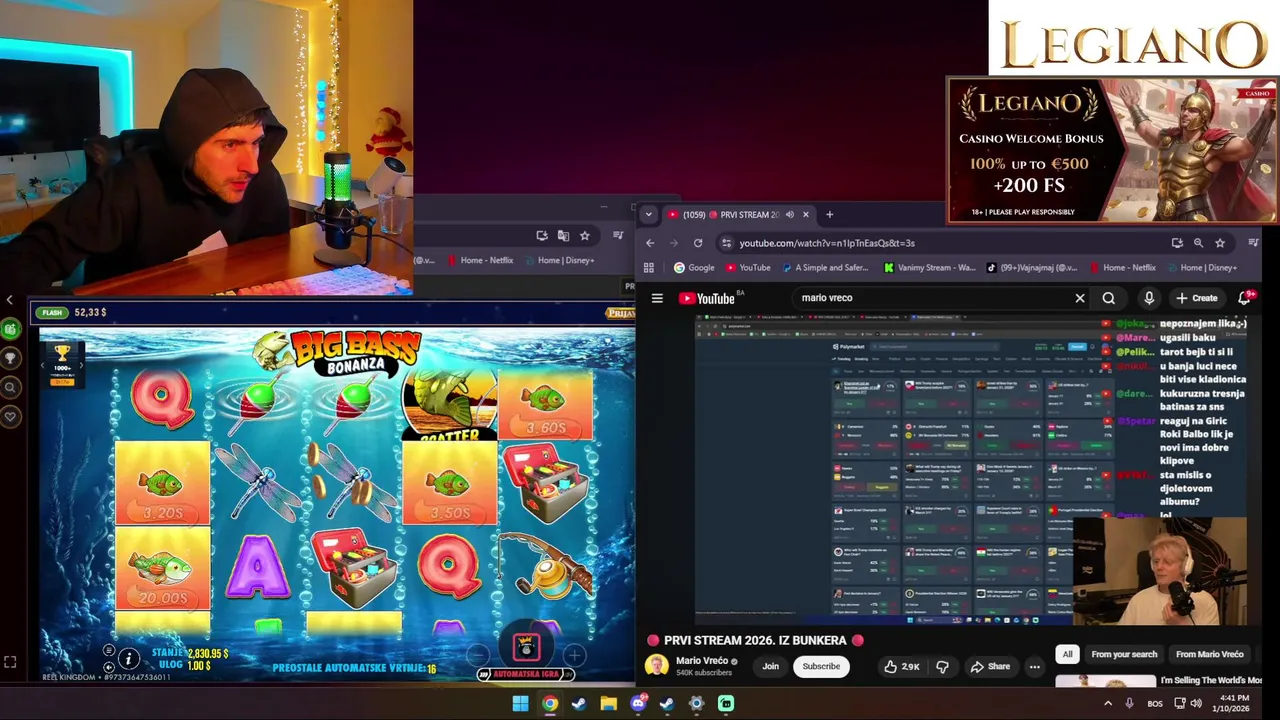Image resolution: width=1280 pixels, height=720 pixels.
Task: Show next tournament in trophy widget
Action: 82,366
